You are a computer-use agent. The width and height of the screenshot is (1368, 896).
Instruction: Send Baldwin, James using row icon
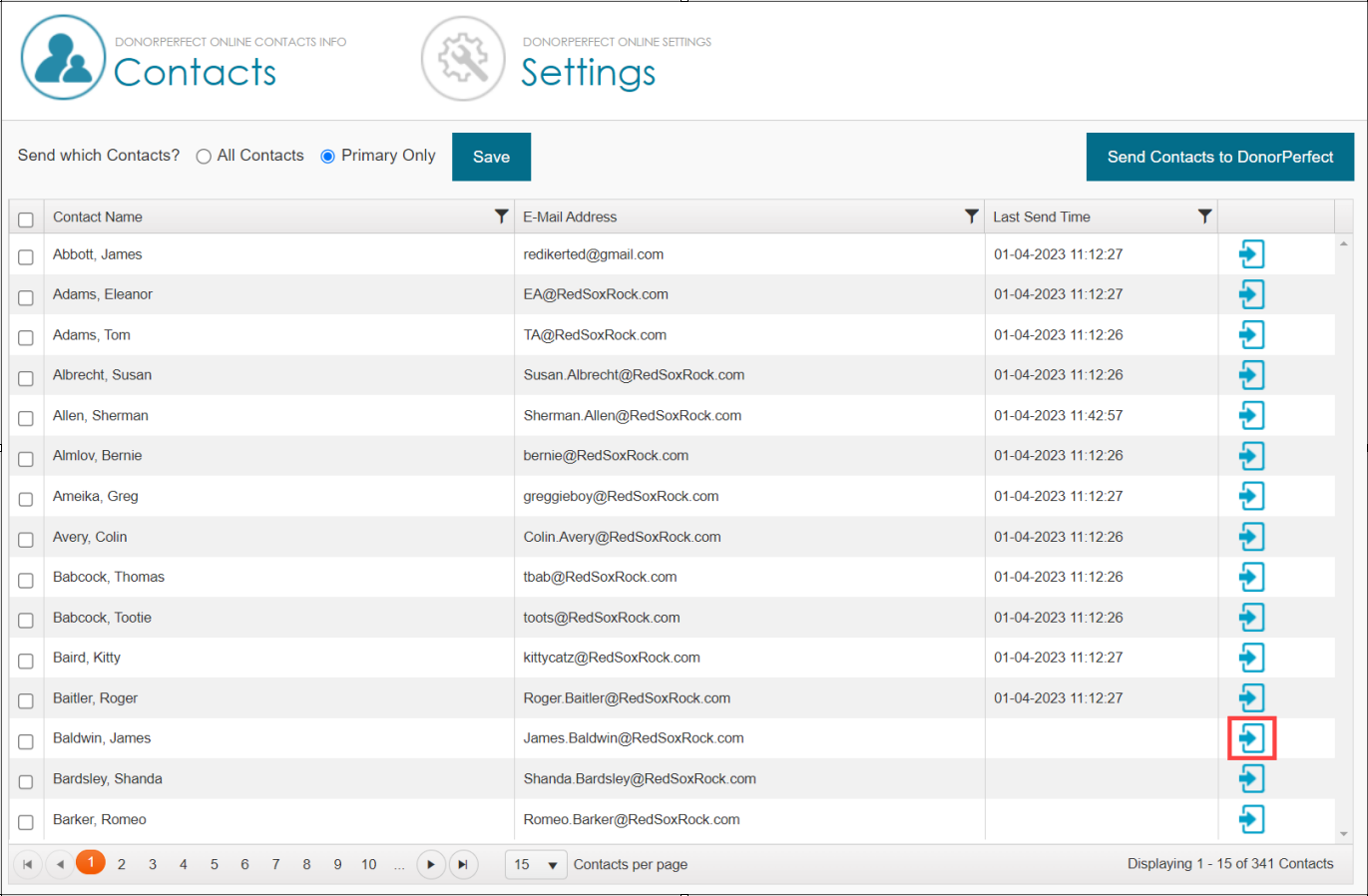tap(1251, 738)
